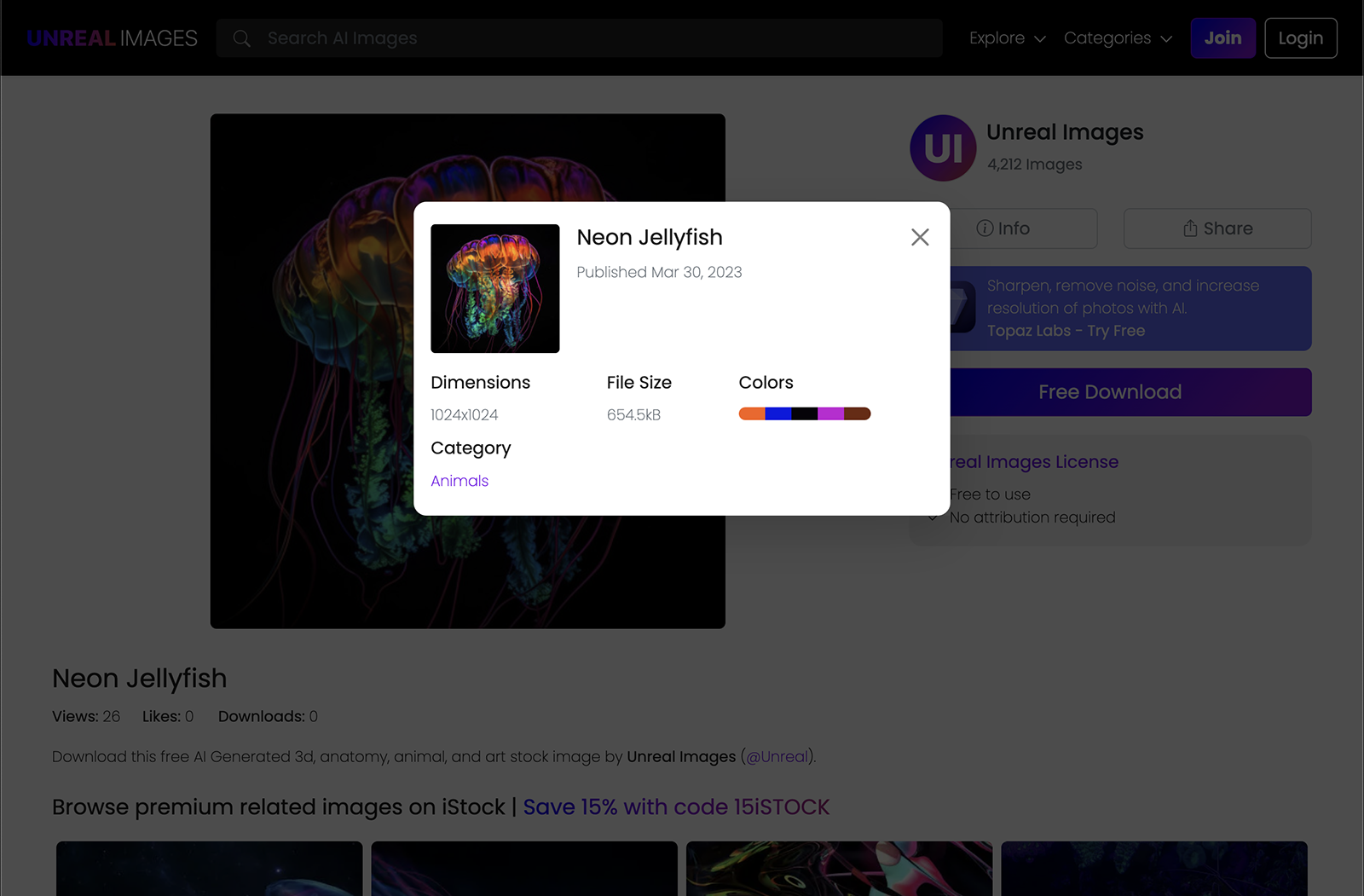
Task: Click the Views: 26 stat
Action: (86, 716)
